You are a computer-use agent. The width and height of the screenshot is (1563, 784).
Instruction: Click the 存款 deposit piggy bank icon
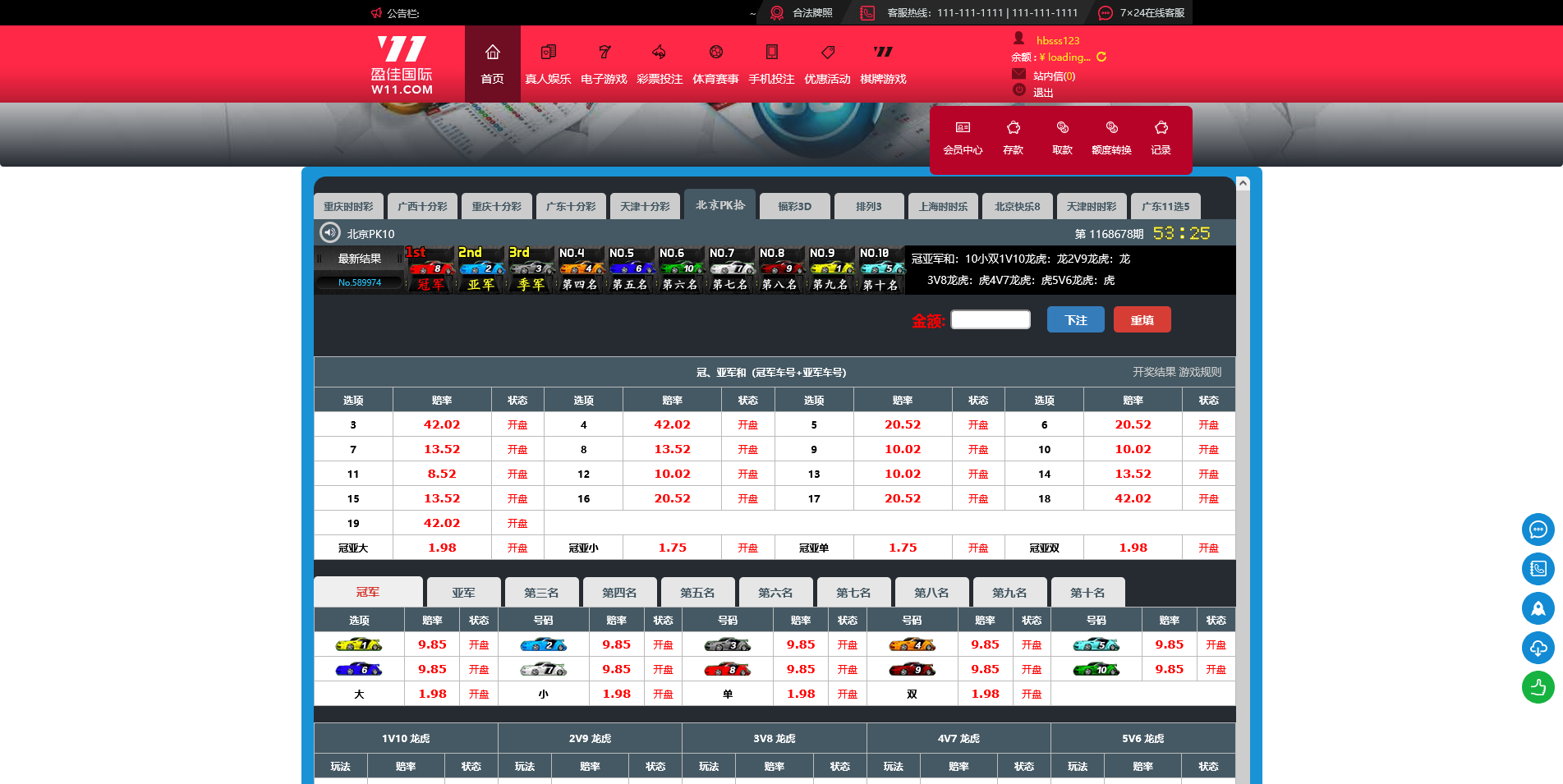point(1014,127)
